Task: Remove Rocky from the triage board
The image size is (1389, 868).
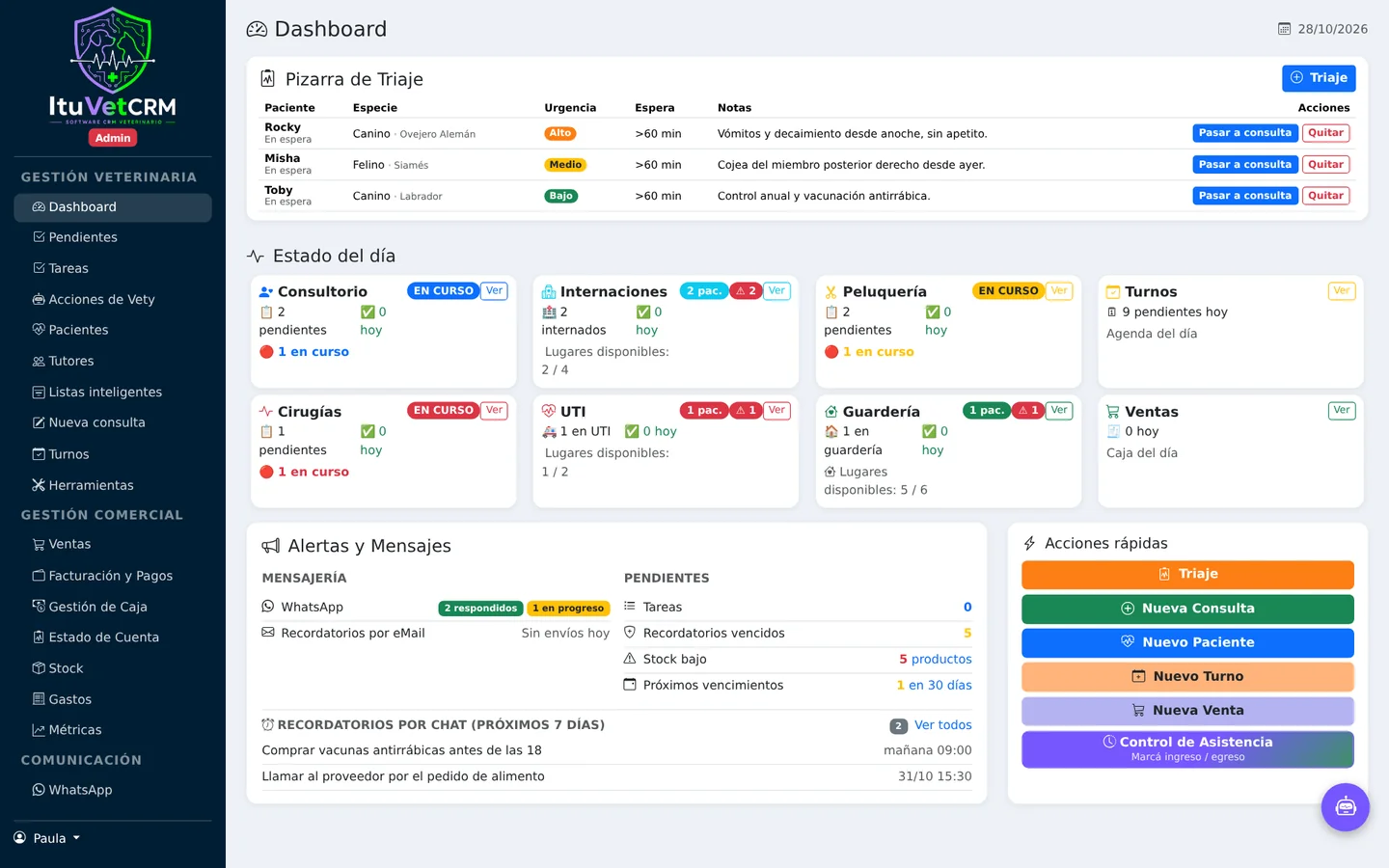Action: pos(1325,133)
